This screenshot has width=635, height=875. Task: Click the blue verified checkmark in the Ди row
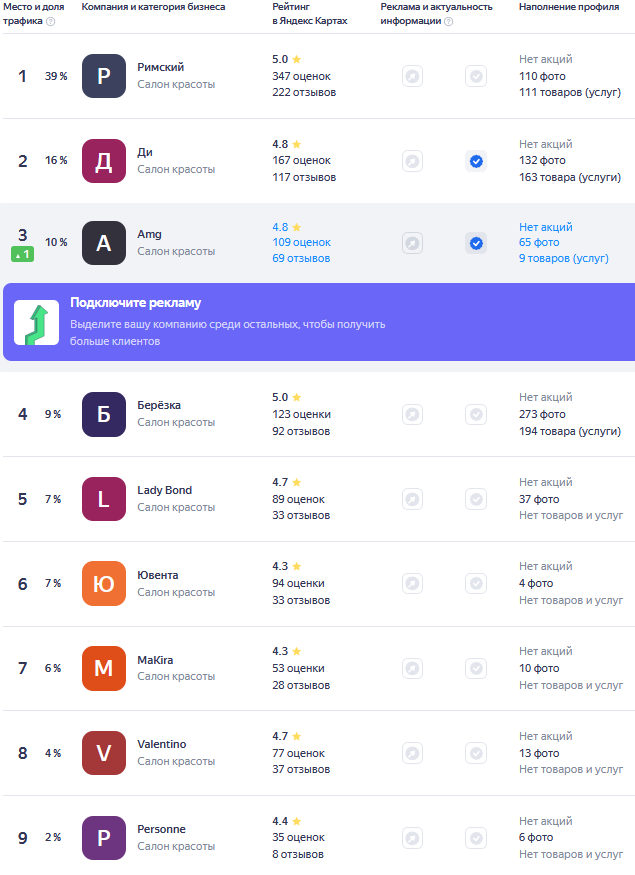click(x=476, y=161)
